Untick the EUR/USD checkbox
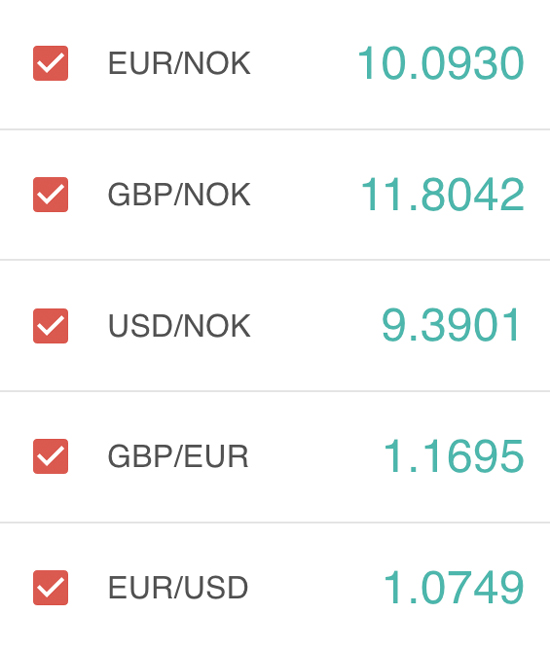The image size is (550, 650). point(51,587)
